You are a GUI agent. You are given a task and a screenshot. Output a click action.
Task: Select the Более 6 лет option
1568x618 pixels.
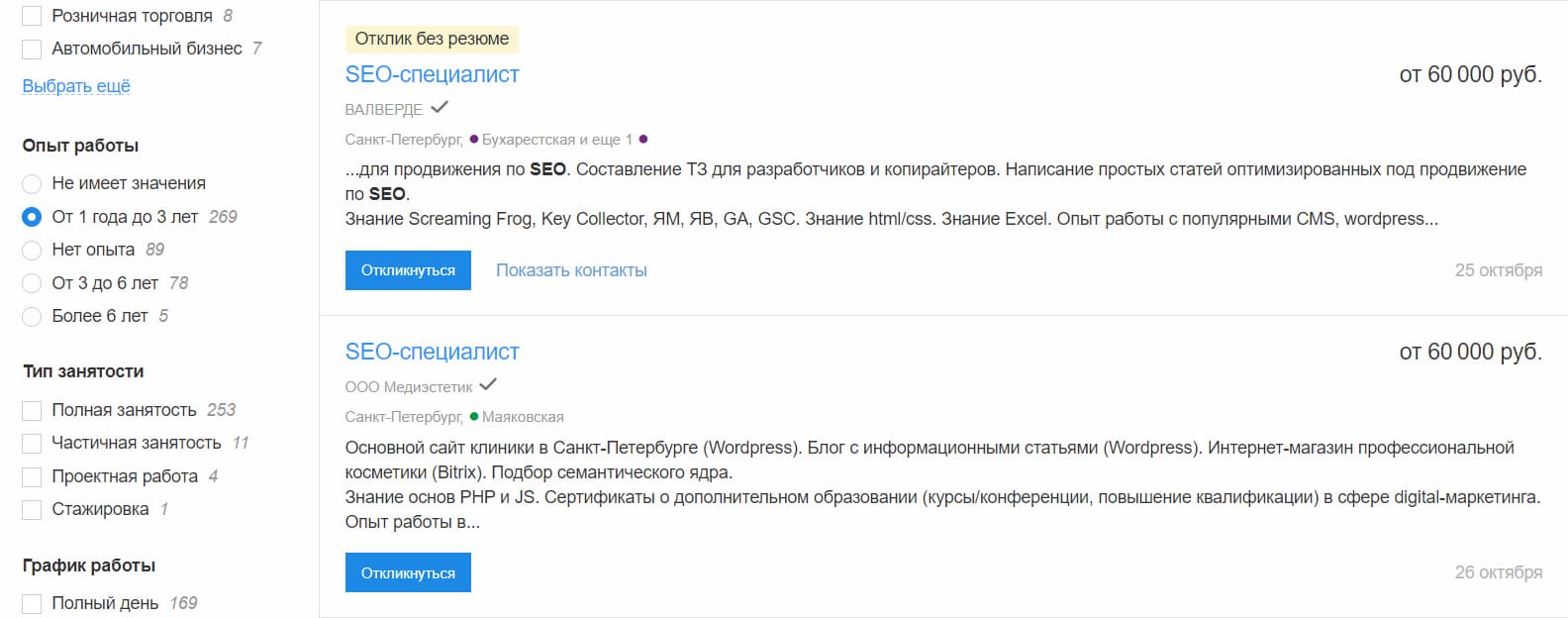click(31, 316)
